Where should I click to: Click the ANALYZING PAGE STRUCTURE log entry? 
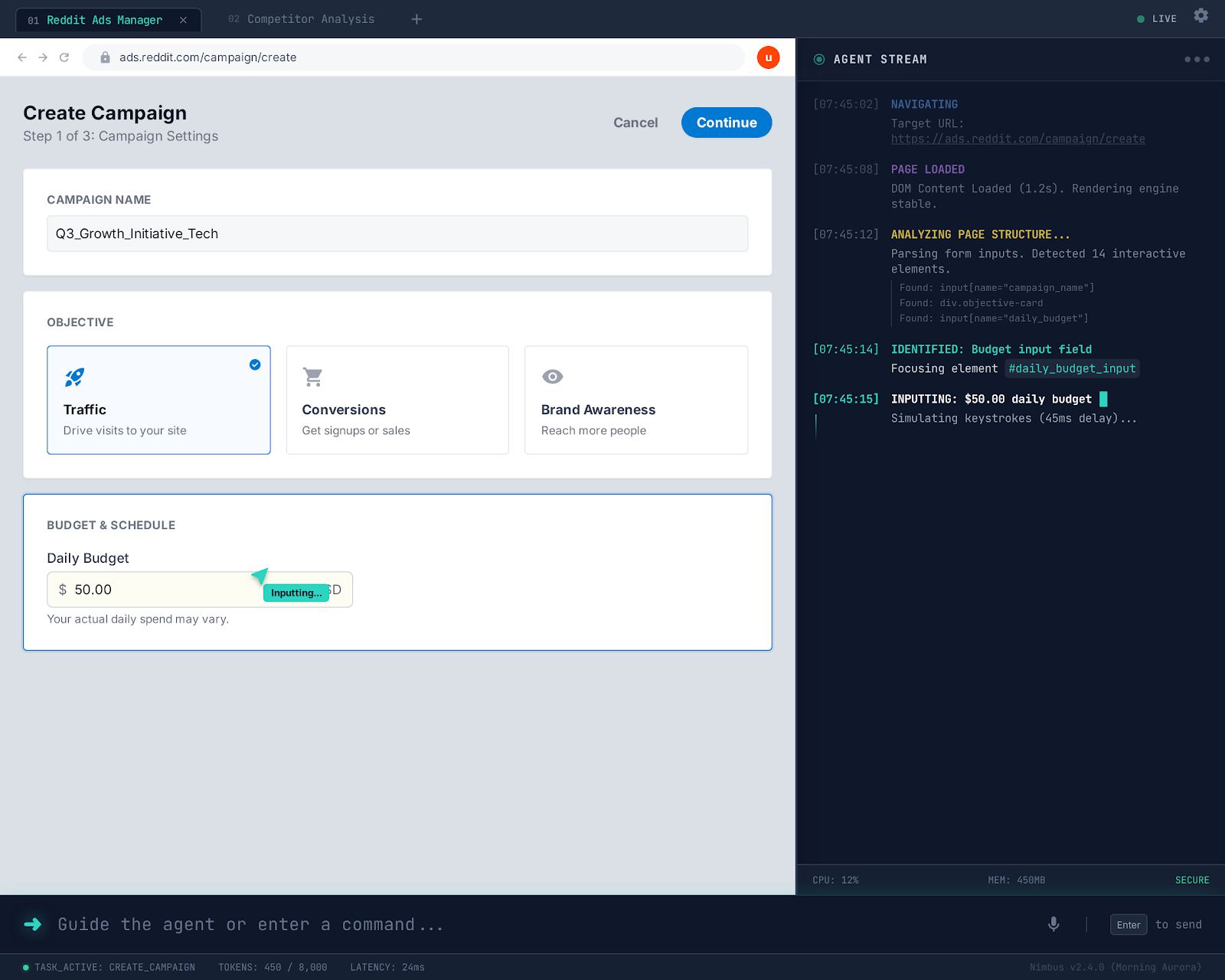pos(980,234)
